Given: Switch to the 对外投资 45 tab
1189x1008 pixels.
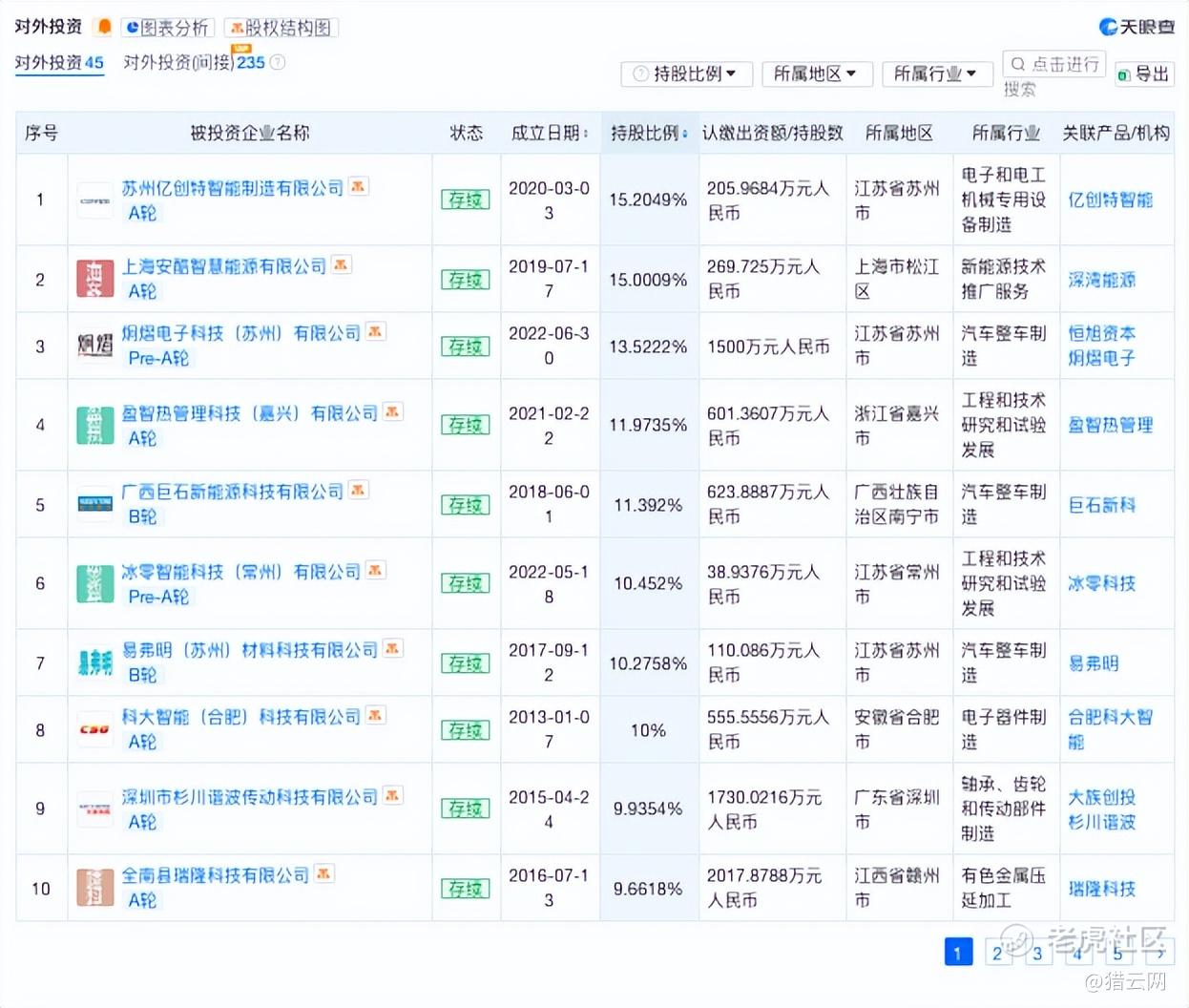Looking at the screenshot, I should (59, 62).
